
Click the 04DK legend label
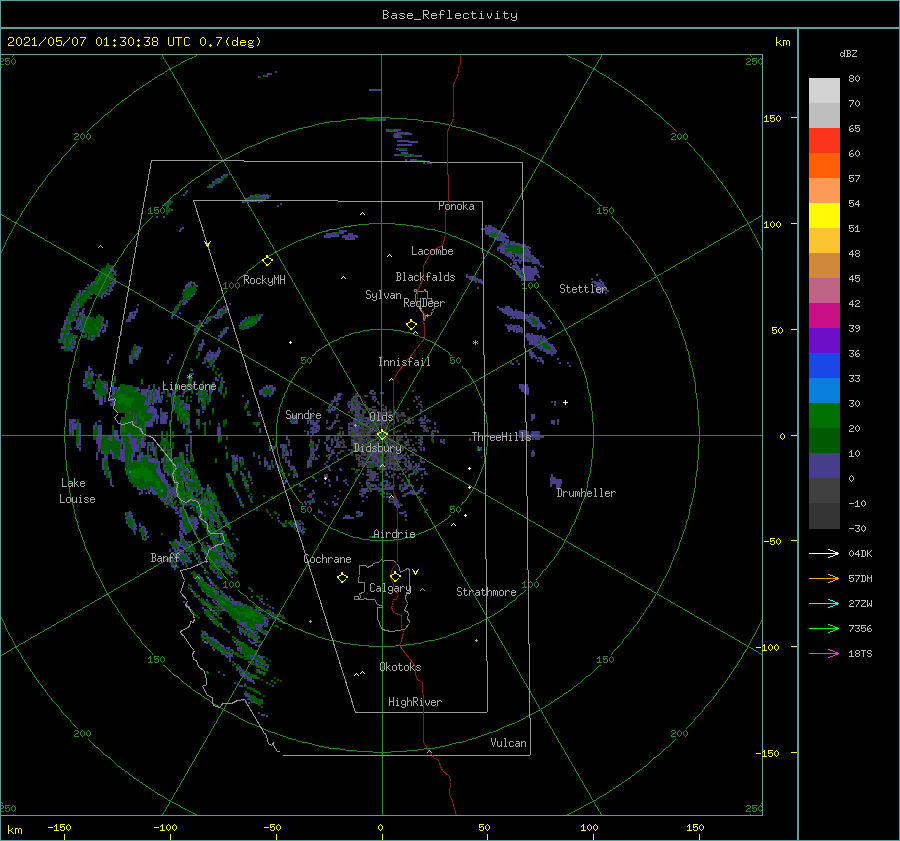tap(860, 553)
